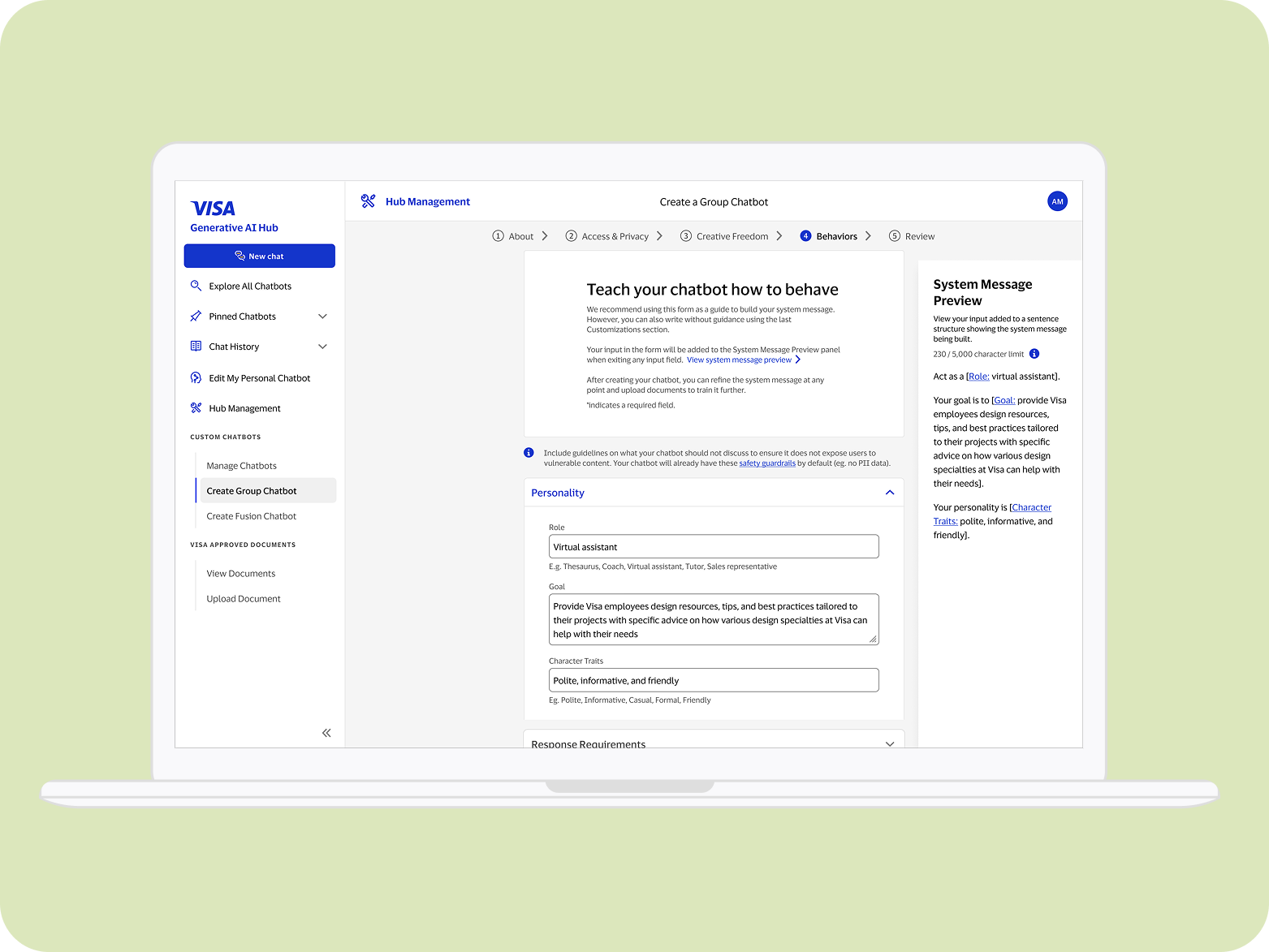Collapse the sidebar with the double-arrow icon
This screenshot has width=1269, height=952.
(326, 733)
